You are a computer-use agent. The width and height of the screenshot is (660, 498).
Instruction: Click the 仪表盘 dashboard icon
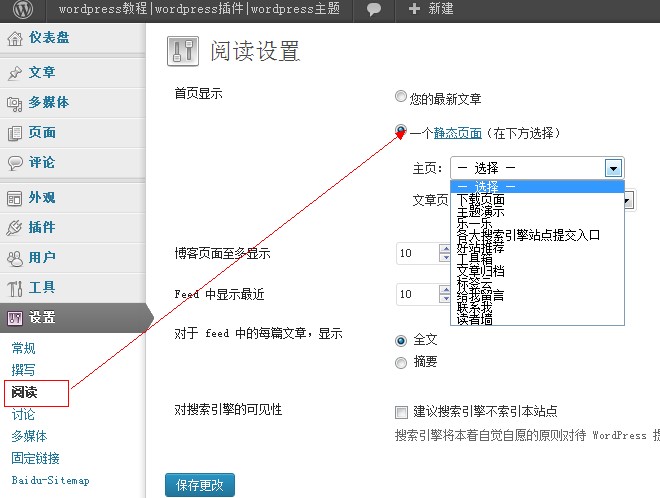click(15, 40)
